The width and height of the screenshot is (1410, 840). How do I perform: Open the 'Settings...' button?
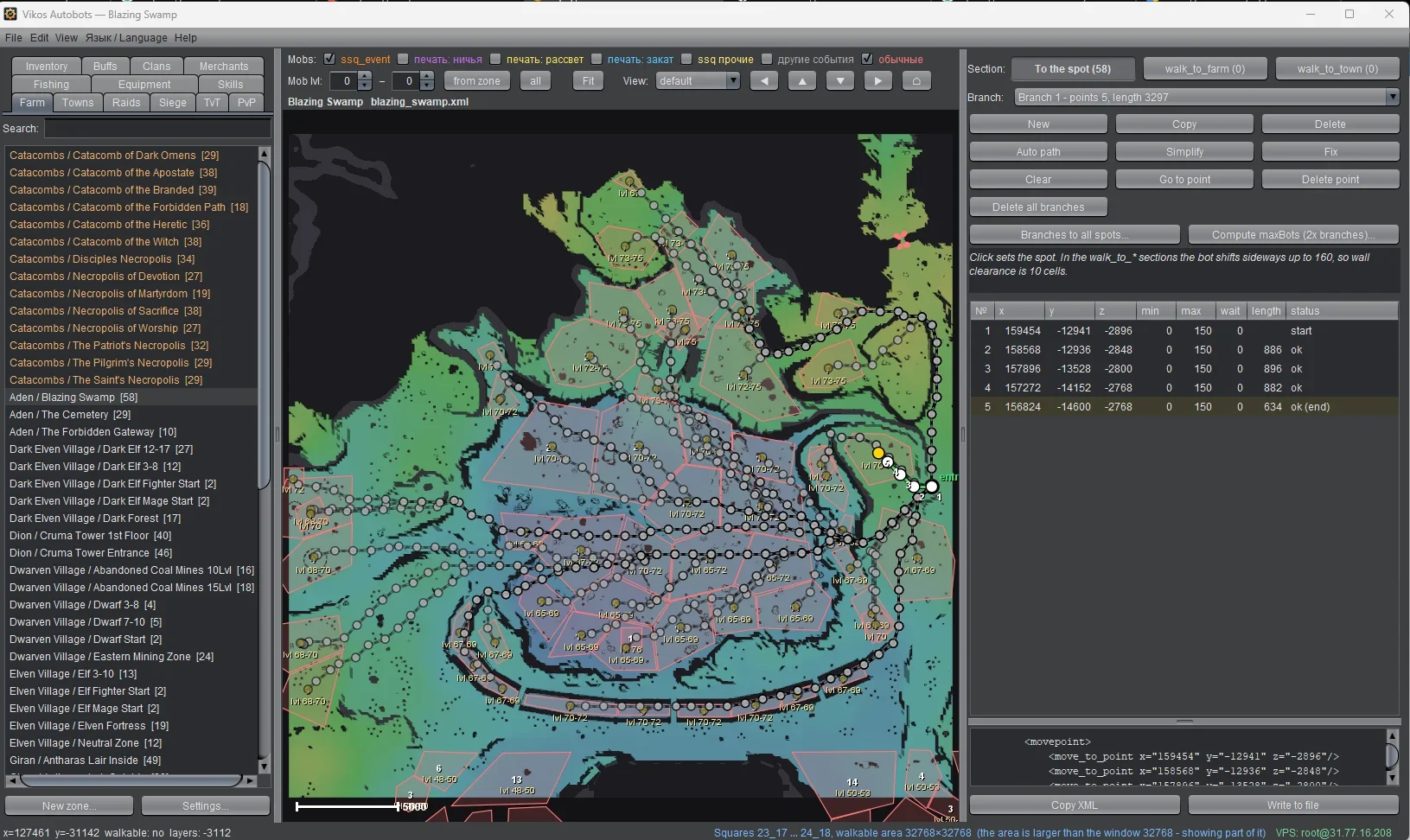click(x=206, y=806)
